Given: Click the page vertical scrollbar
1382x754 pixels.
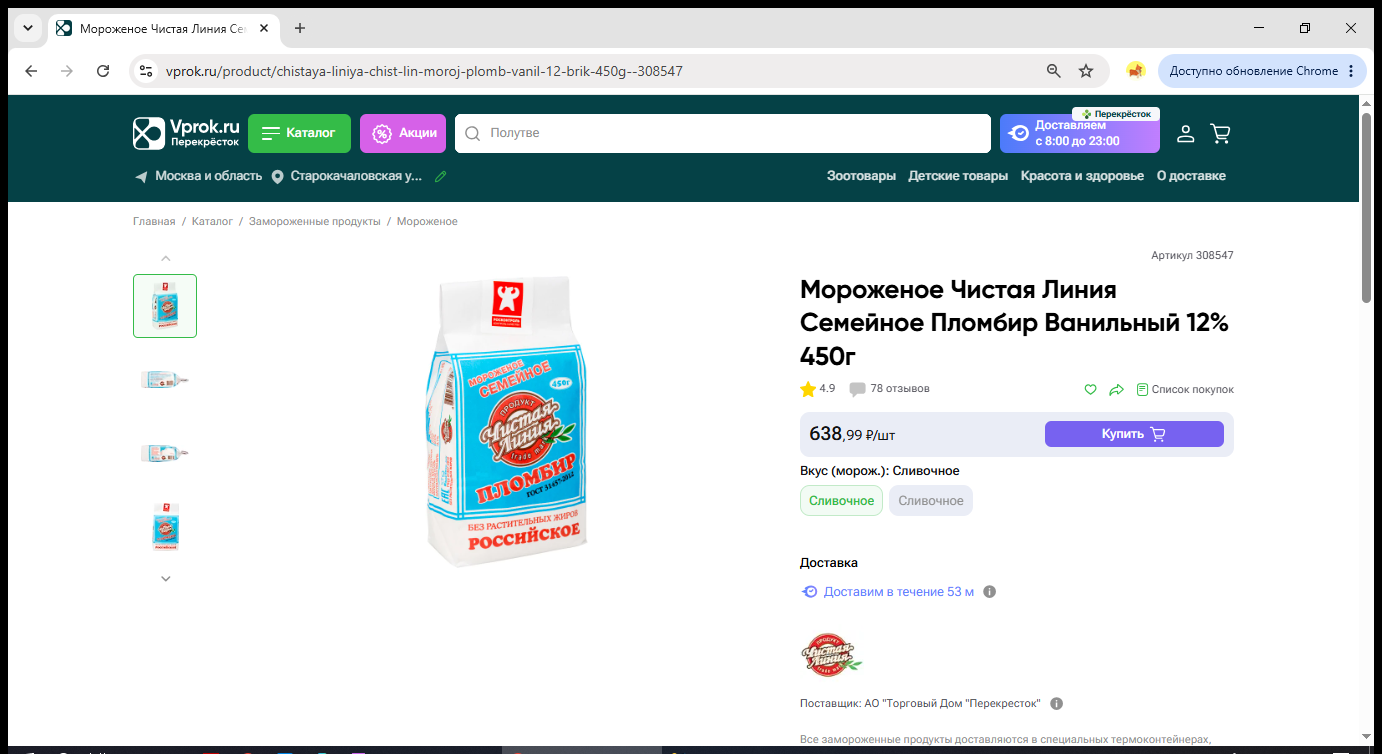Looking at the screenshot, I should coord(1367,208).
